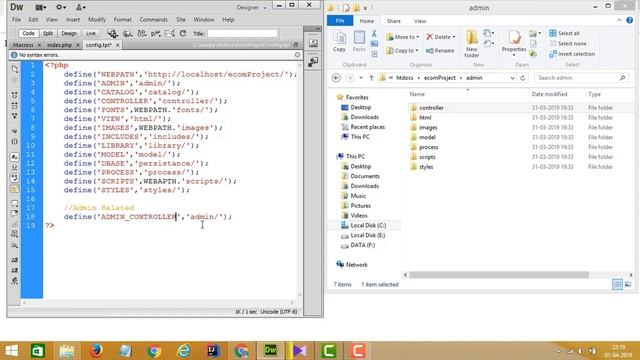Switch to Design view
Viewport: 640px width, 360px height.
69,33
